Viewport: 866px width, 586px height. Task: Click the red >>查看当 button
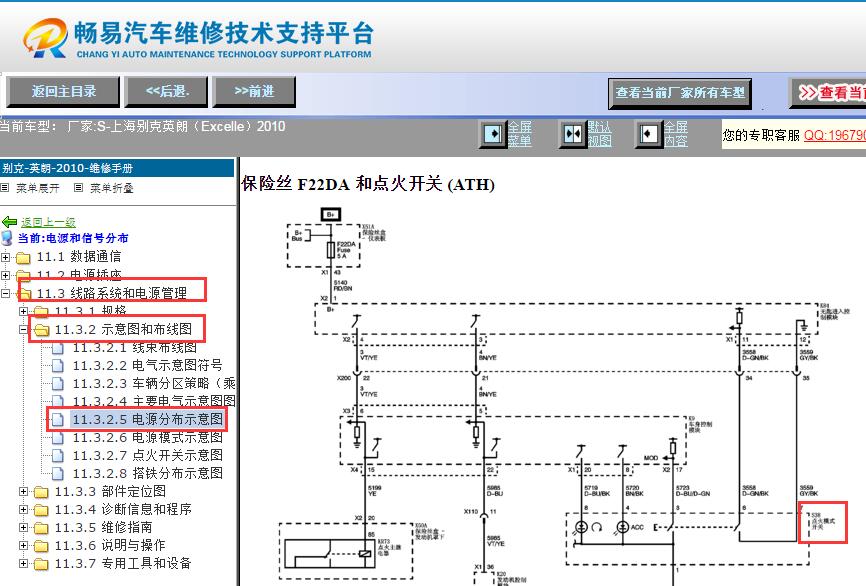tap(828, 93)
